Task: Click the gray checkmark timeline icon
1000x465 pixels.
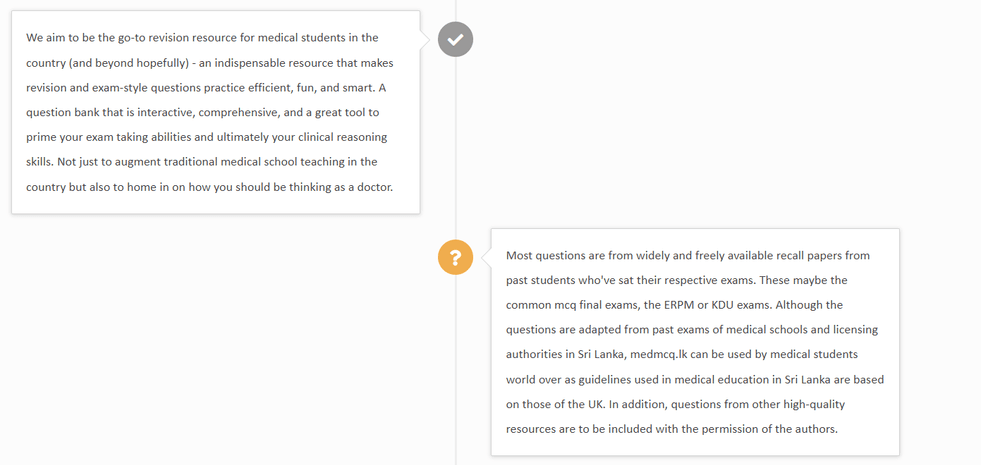Action: coord(455,39)
